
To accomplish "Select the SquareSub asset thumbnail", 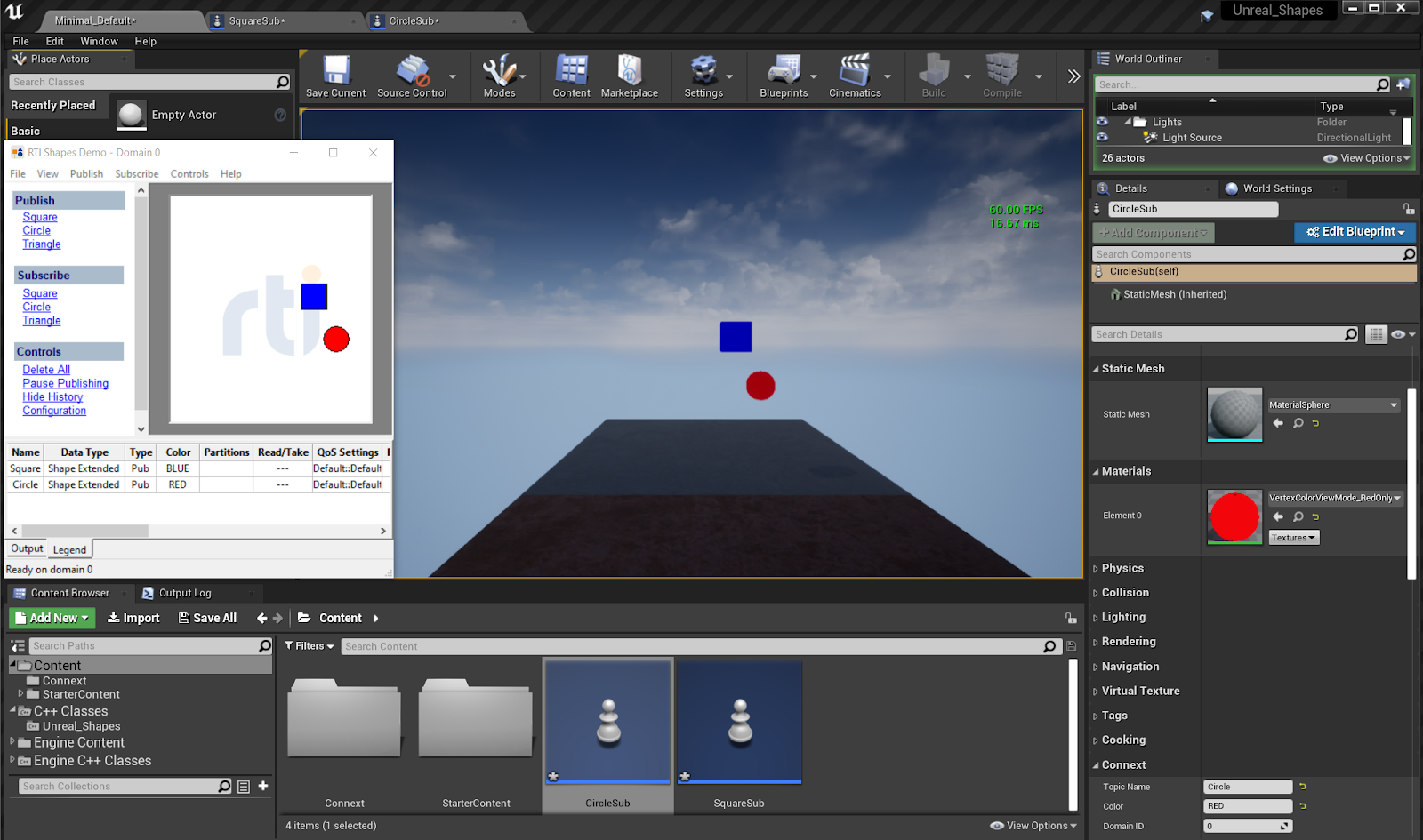I will pyautogui.click(x=739, y=722).
